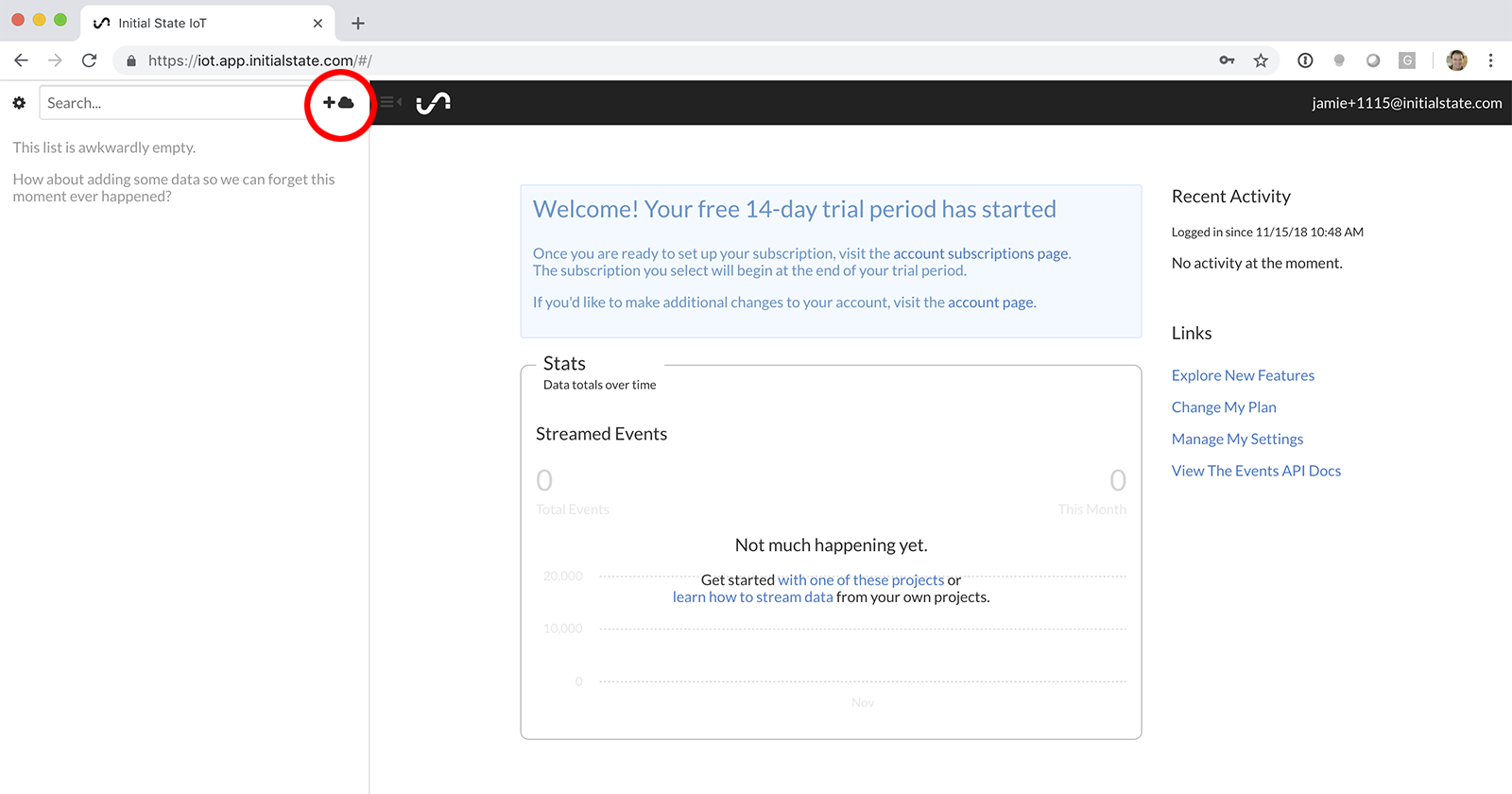Focus the sidebar Search field

point(170,103)
